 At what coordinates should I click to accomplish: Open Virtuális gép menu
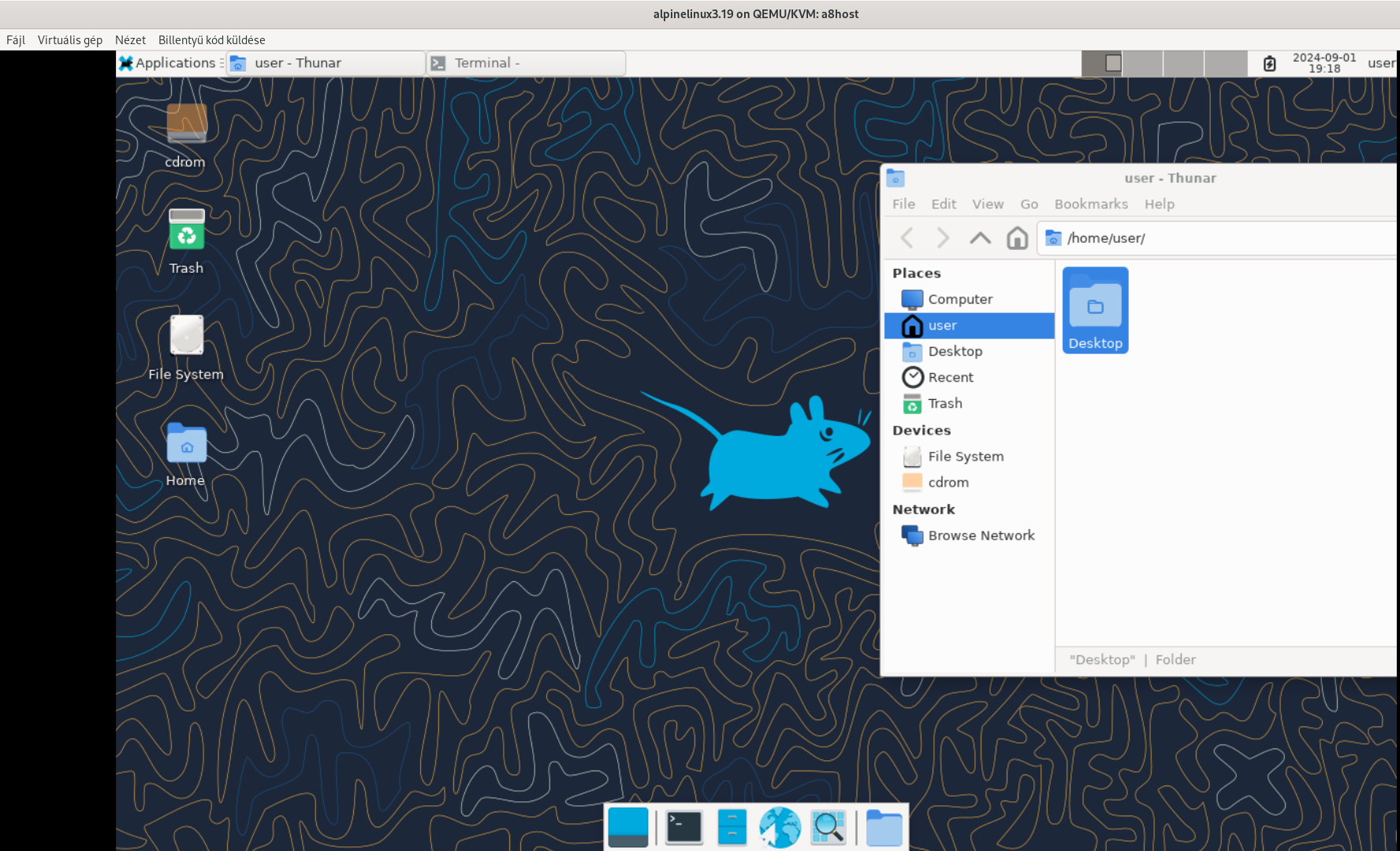pos(70,39)
